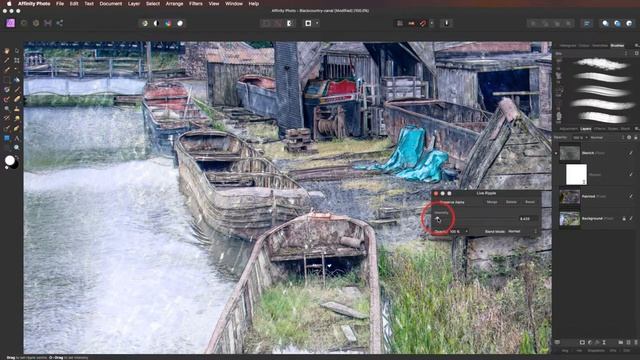
Task: Open the Liquify persona
Action: click(x=24, y=23)
